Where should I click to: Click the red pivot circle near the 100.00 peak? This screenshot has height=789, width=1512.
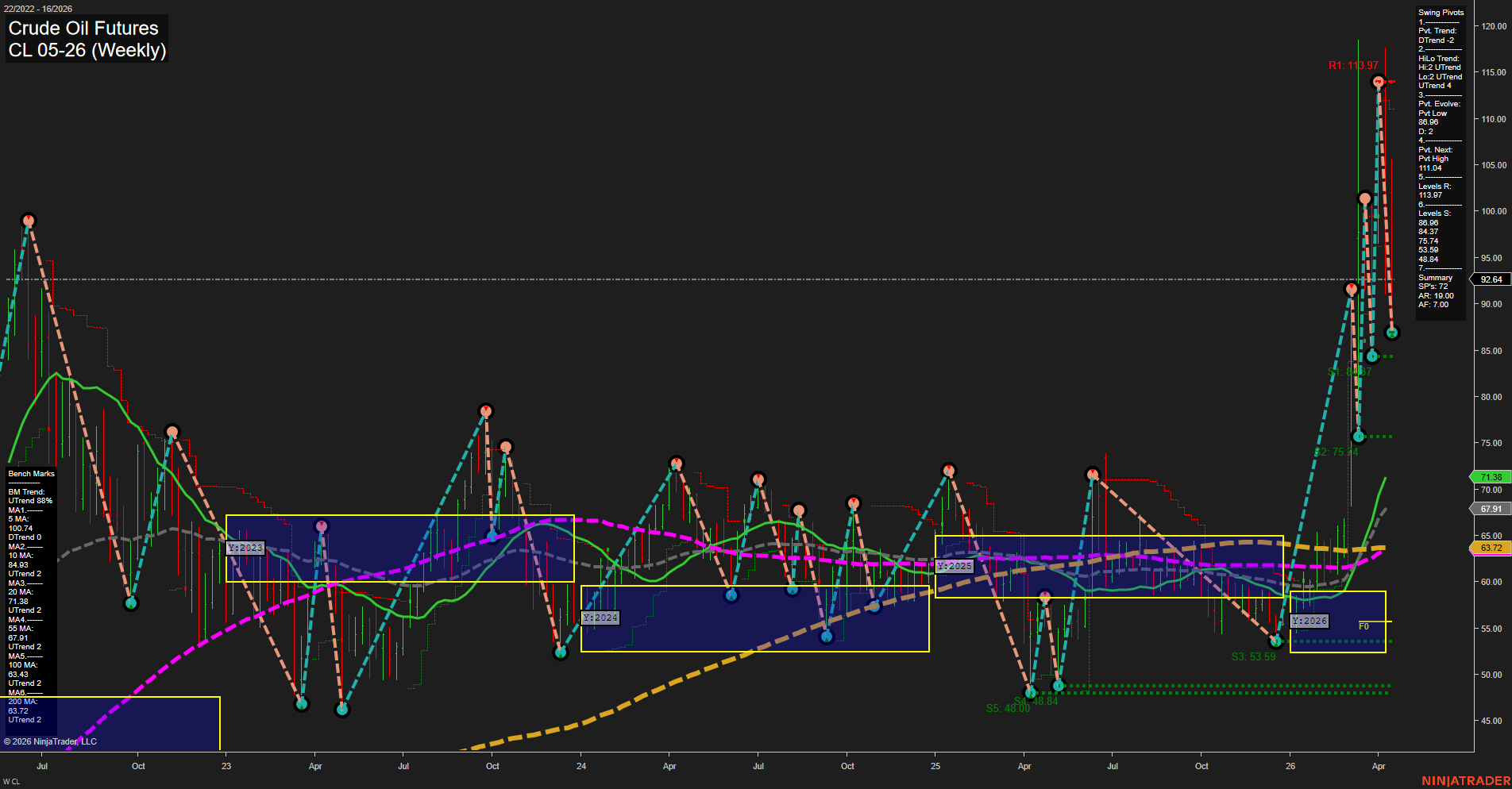tap(29, 221)
